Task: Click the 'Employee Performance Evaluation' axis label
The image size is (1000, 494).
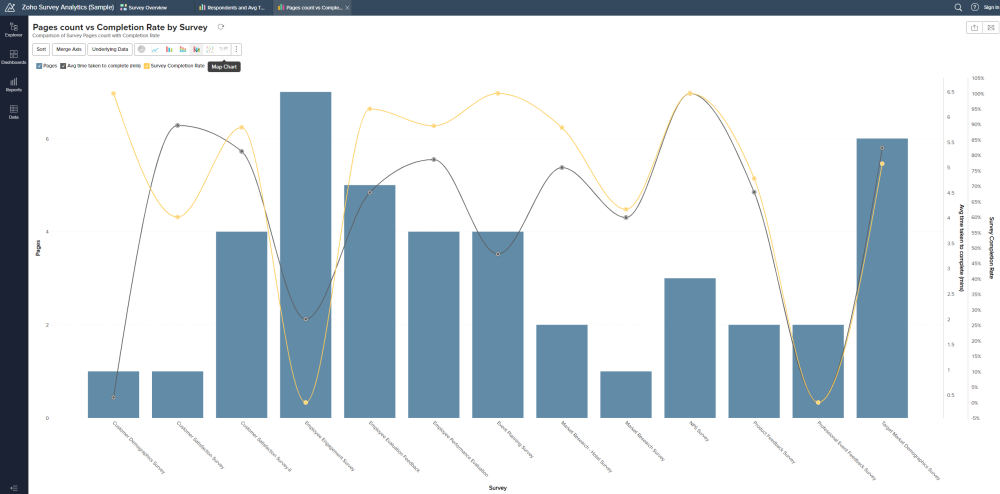Action: 460,449
